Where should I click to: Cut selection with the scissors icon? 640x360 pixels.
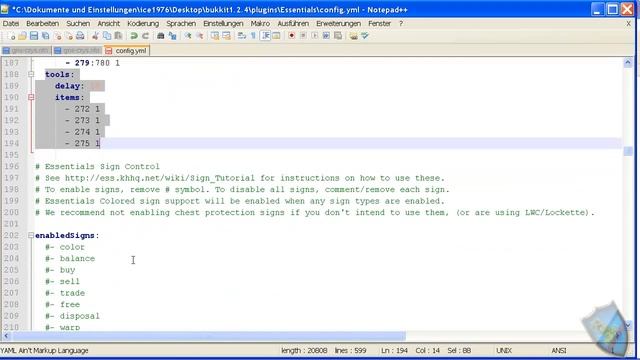[96, 36]
